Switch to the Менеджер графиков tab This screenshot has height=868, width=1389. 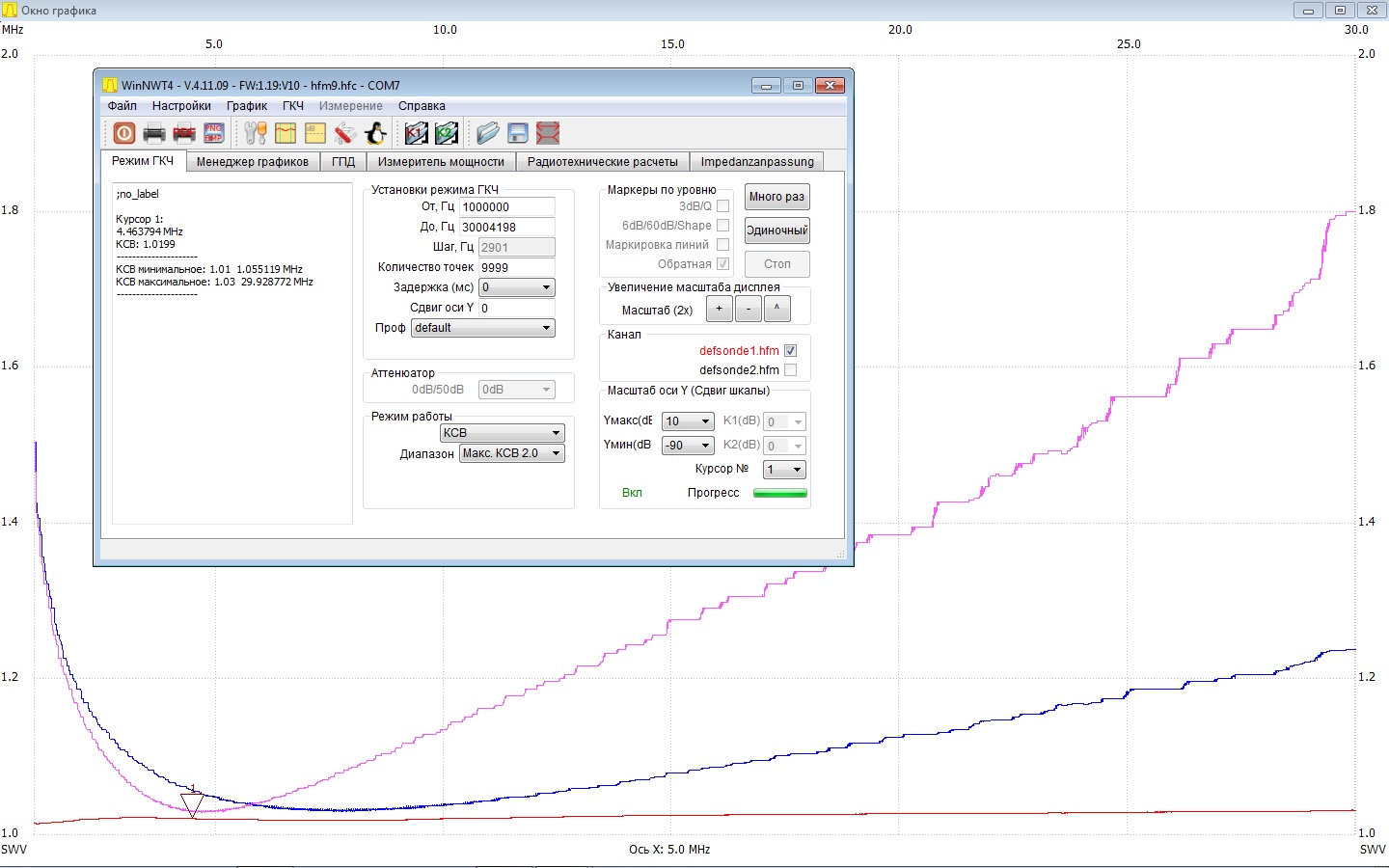(x=253, y=162)
